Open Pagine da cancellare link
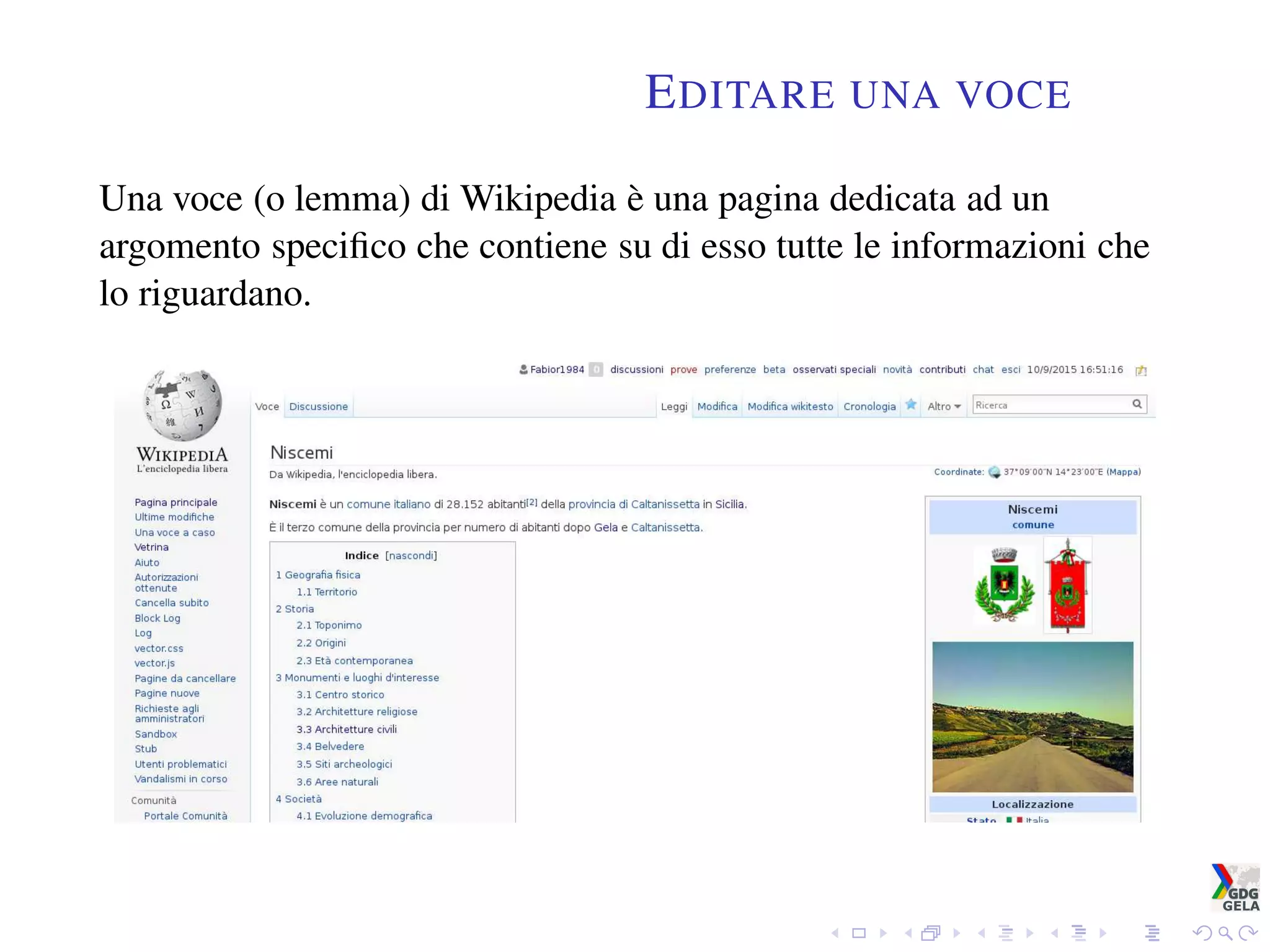 pyautogui.click(x=185, y=679)
